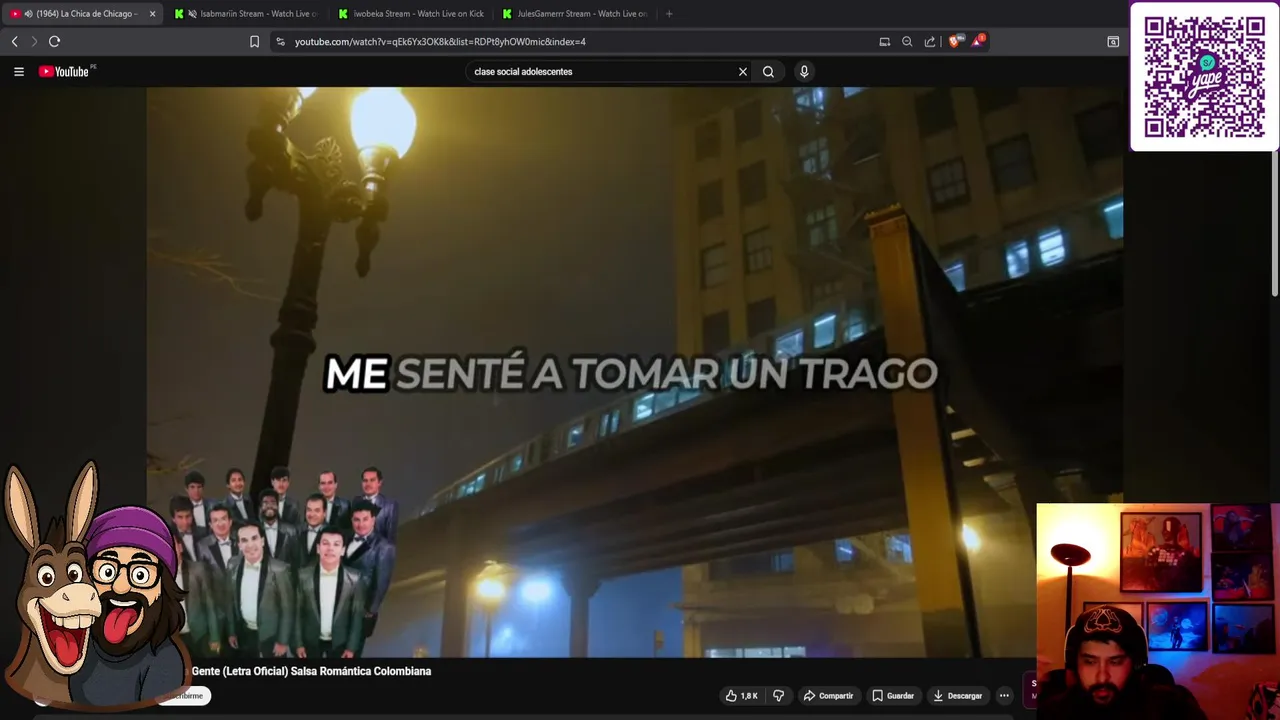Click the Compartir share button
Image resolution: width=1280 pixels, height=720 pixels.
(828, 695)
